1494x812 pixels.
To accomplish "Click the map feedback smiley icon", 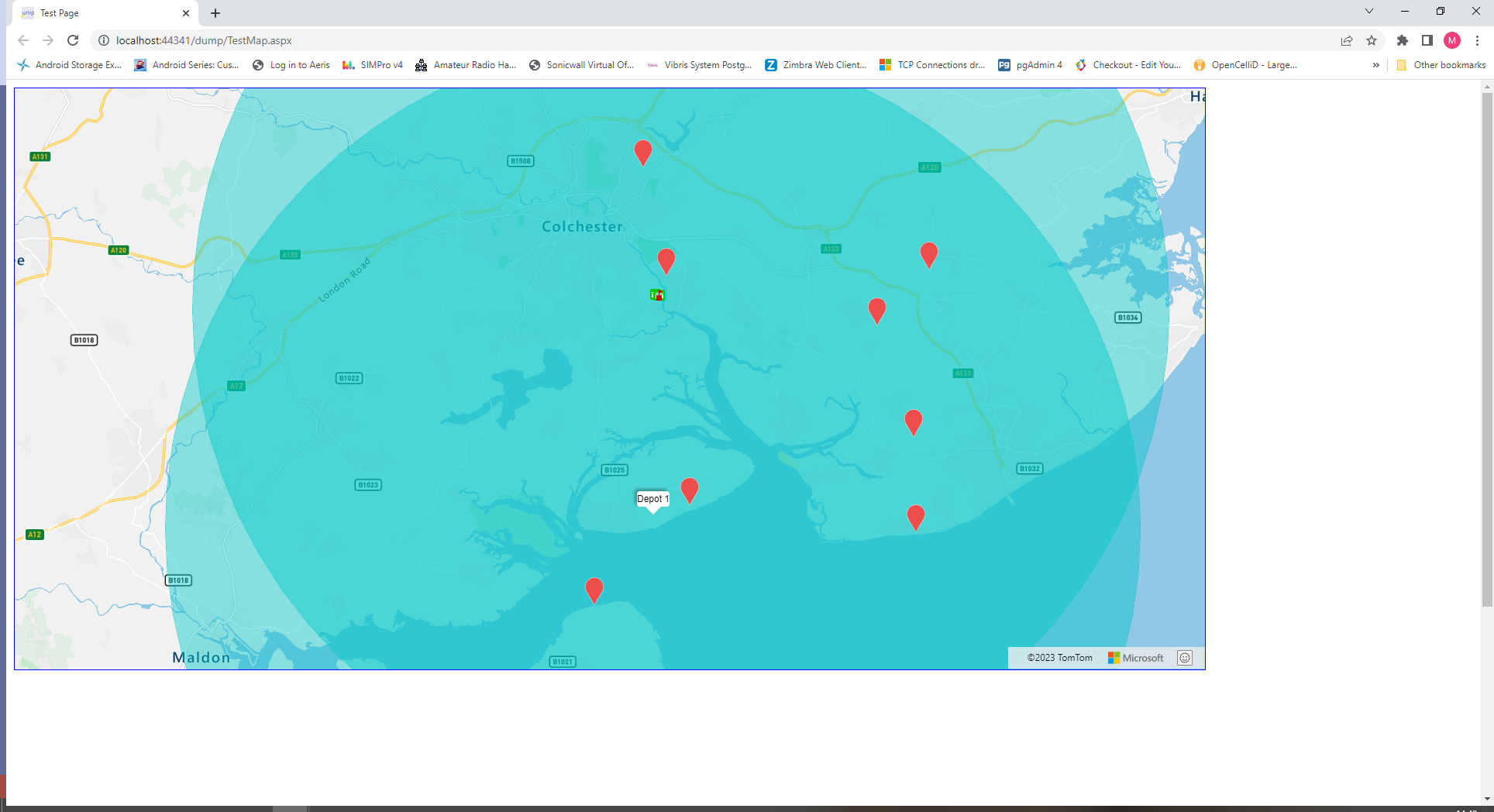I will coord(1185,658).
